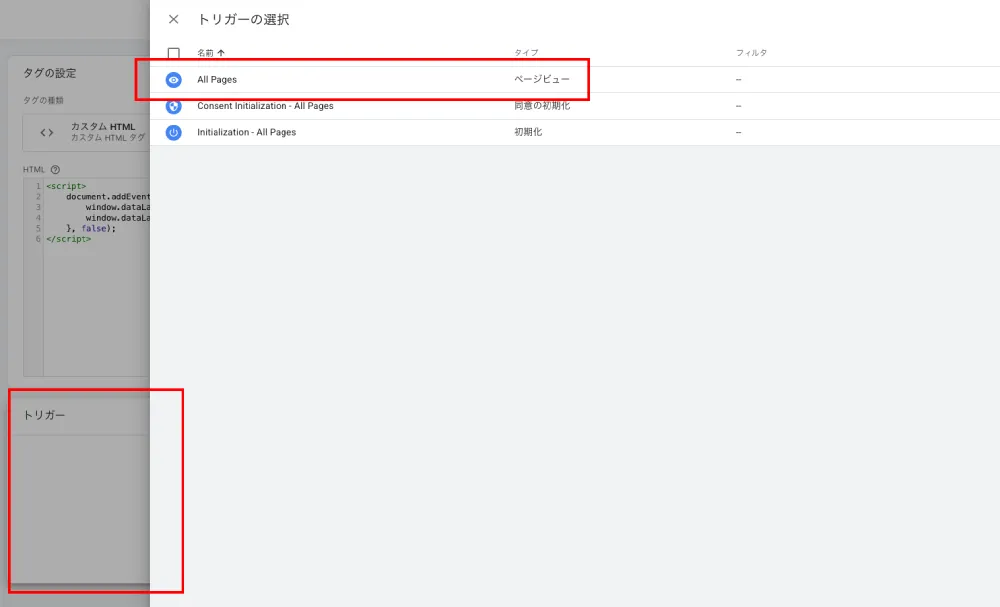This screenshot has height=607, width=1000.
Task: Click the タイプ column header
Action: (x=526, y=53)
